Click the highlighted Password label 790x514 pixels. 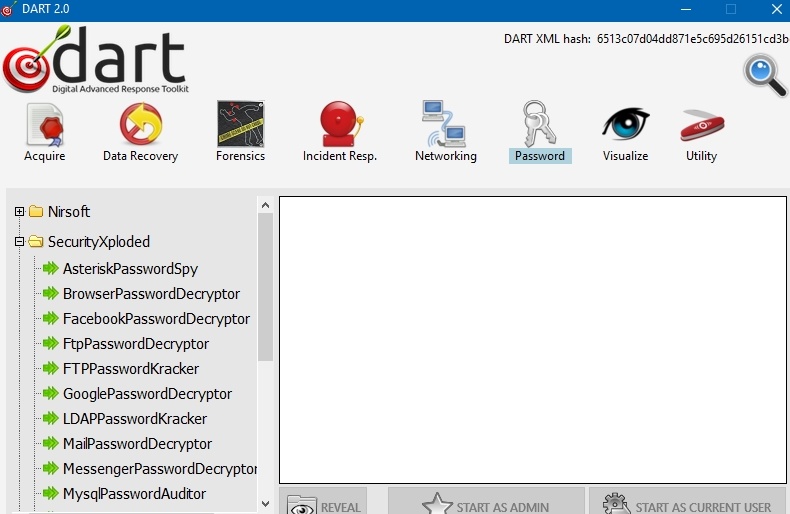540,156
